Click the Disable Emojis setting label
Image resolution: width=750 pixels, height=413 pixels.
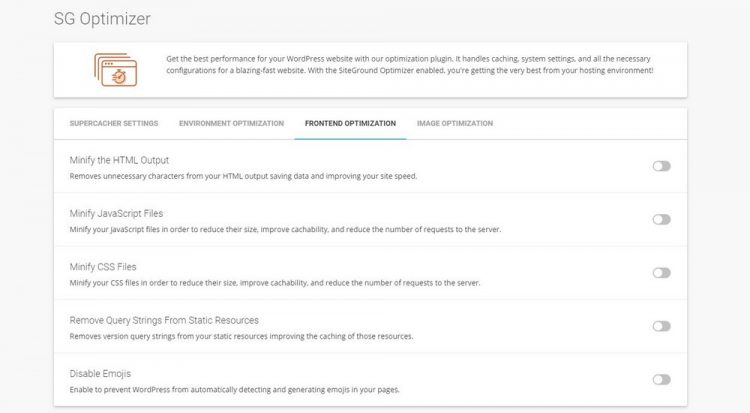[100, 373]
